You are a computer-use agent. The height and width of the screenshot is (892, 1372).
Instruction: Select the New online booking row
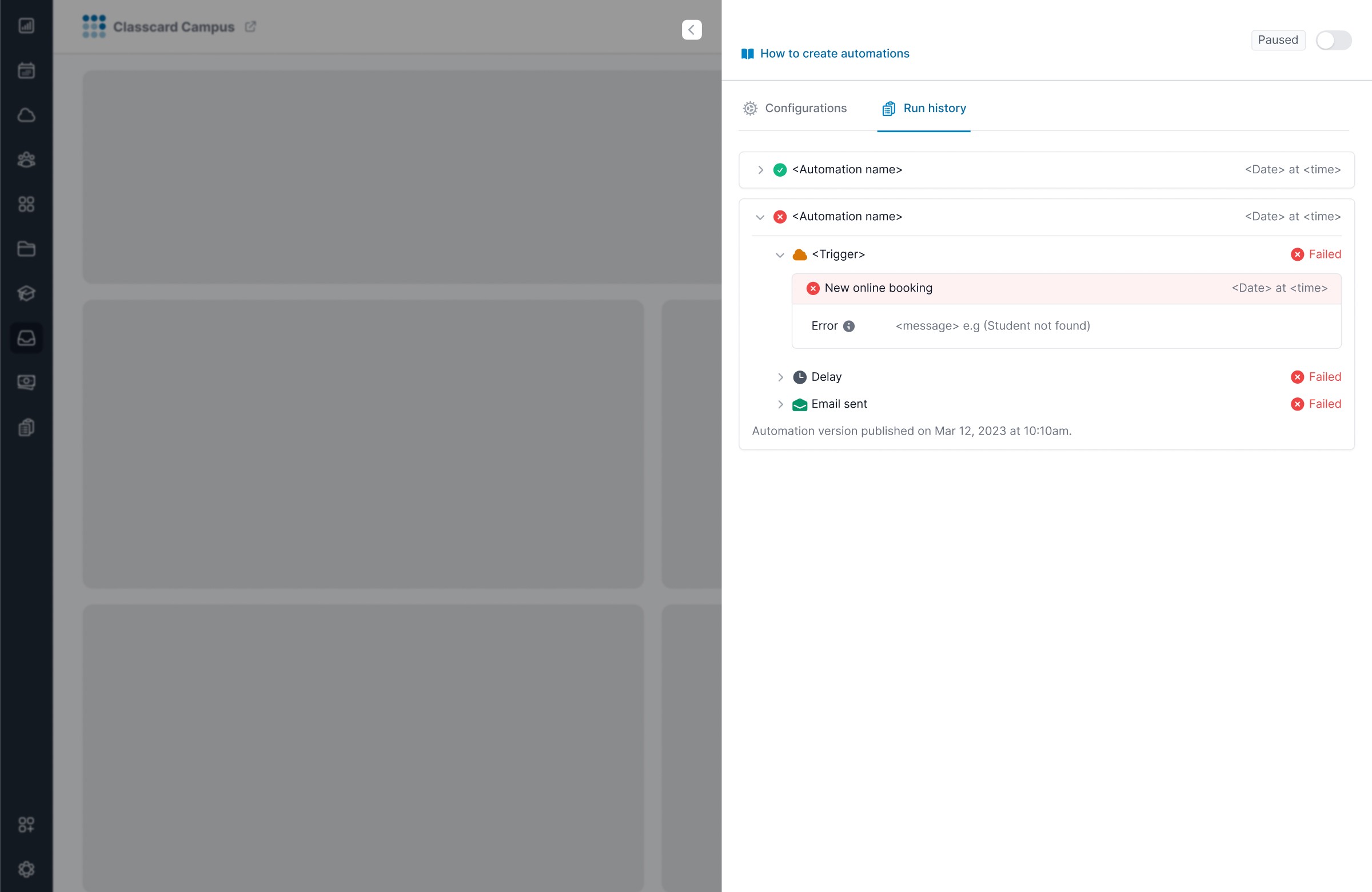tap(1067, 288)
